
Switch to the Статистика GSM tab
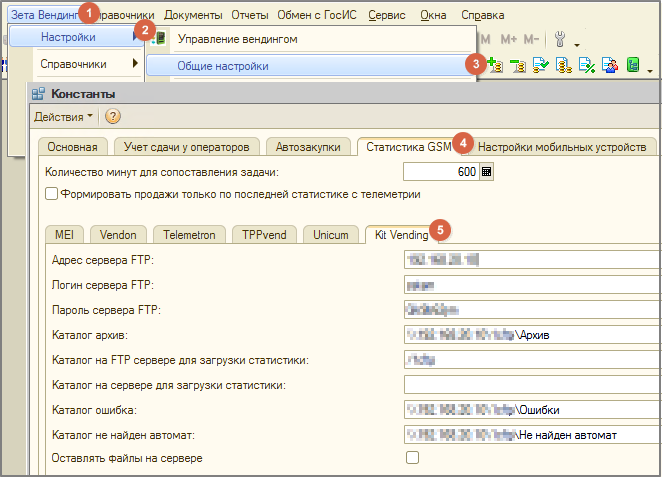409,147
